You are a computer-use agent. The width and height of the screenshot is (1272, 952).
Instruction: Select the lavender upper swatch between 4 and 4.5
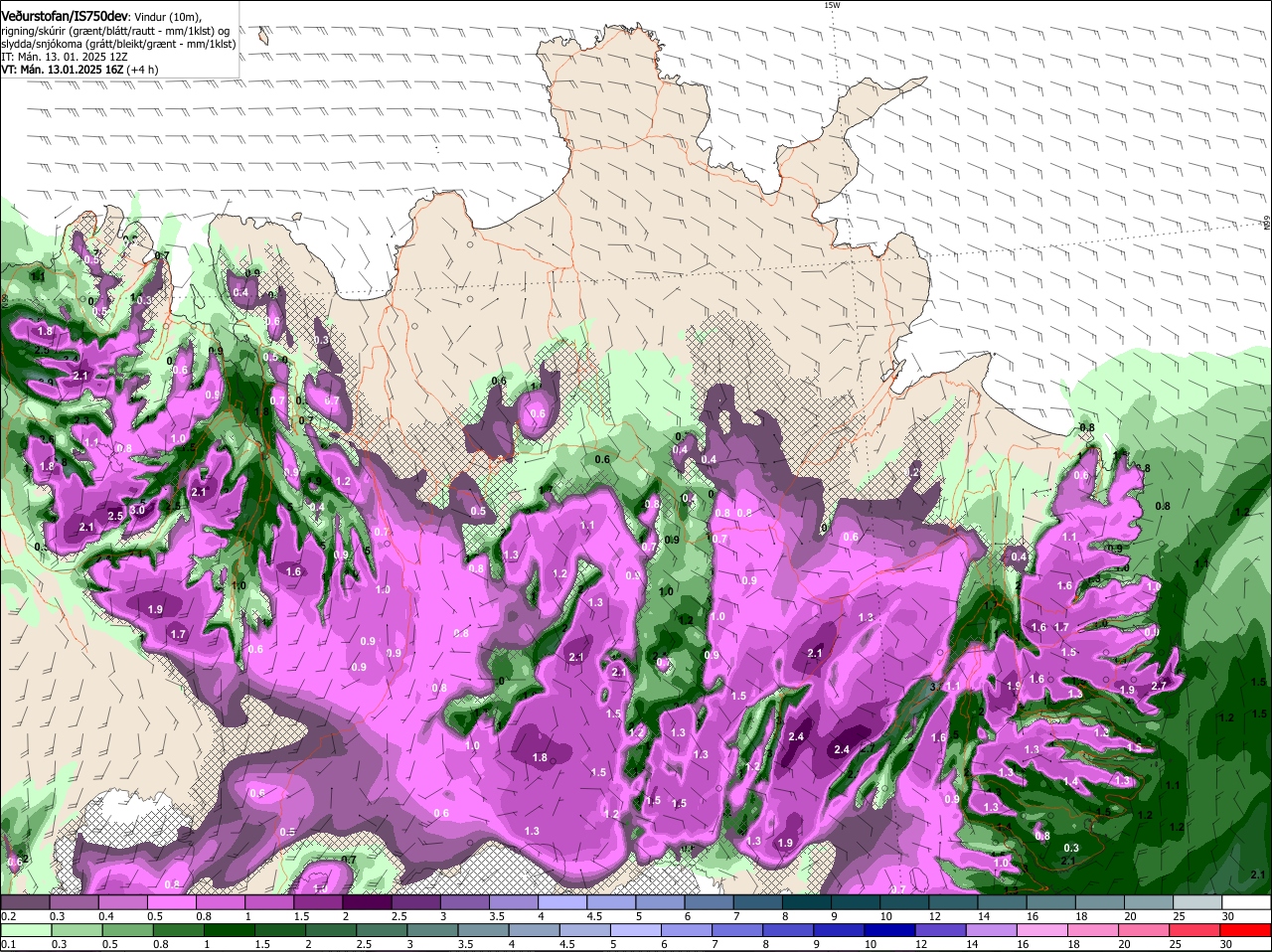[x=562, y=903]
